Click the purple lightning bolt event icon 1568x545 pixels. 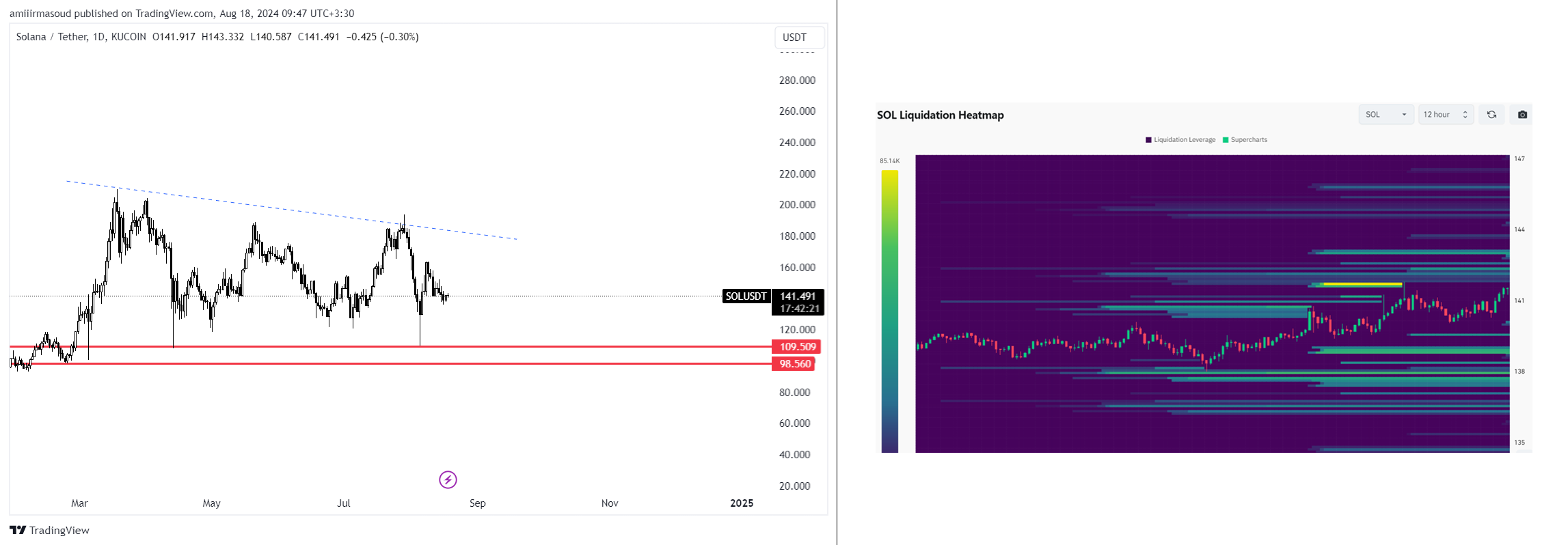coord(448,479)
